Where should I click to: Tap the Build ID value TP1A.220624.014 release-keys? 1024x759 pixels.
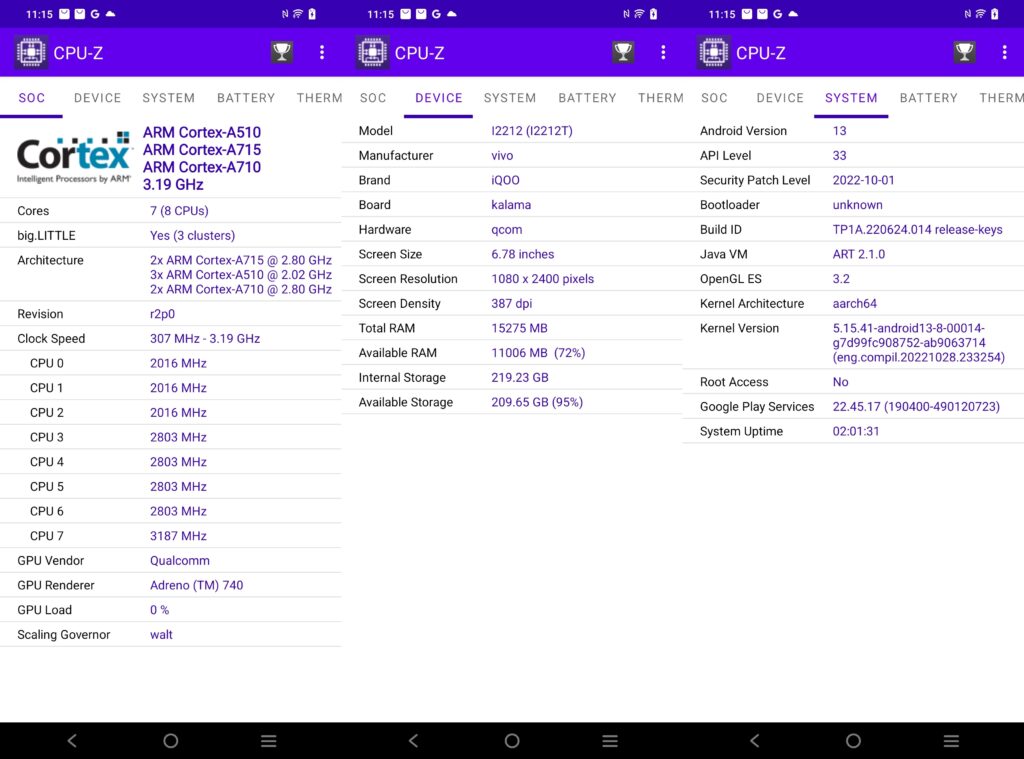917,229
